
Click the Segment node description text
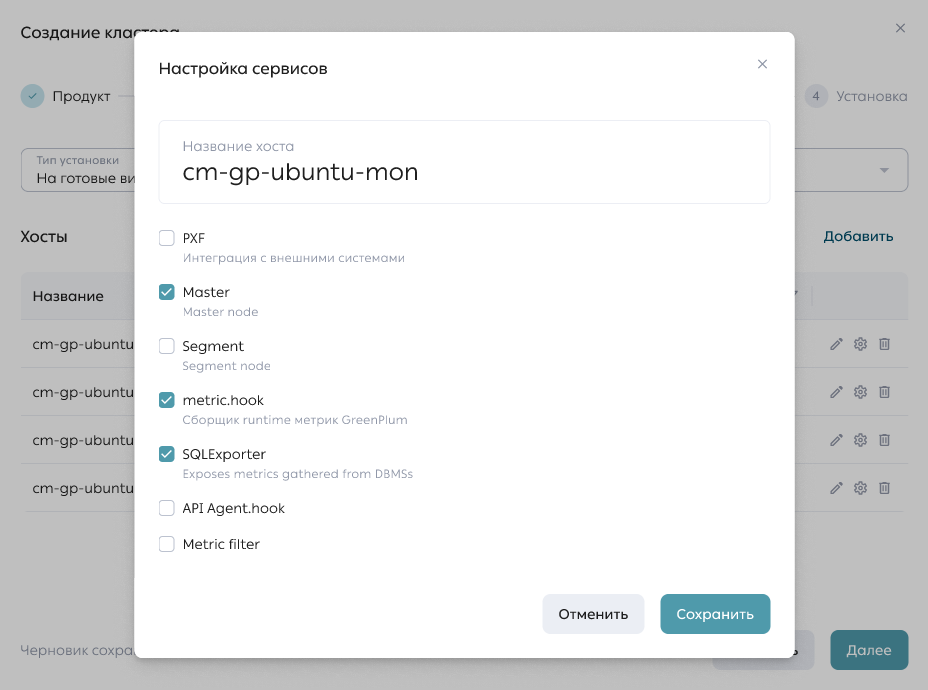pos(226,366)
